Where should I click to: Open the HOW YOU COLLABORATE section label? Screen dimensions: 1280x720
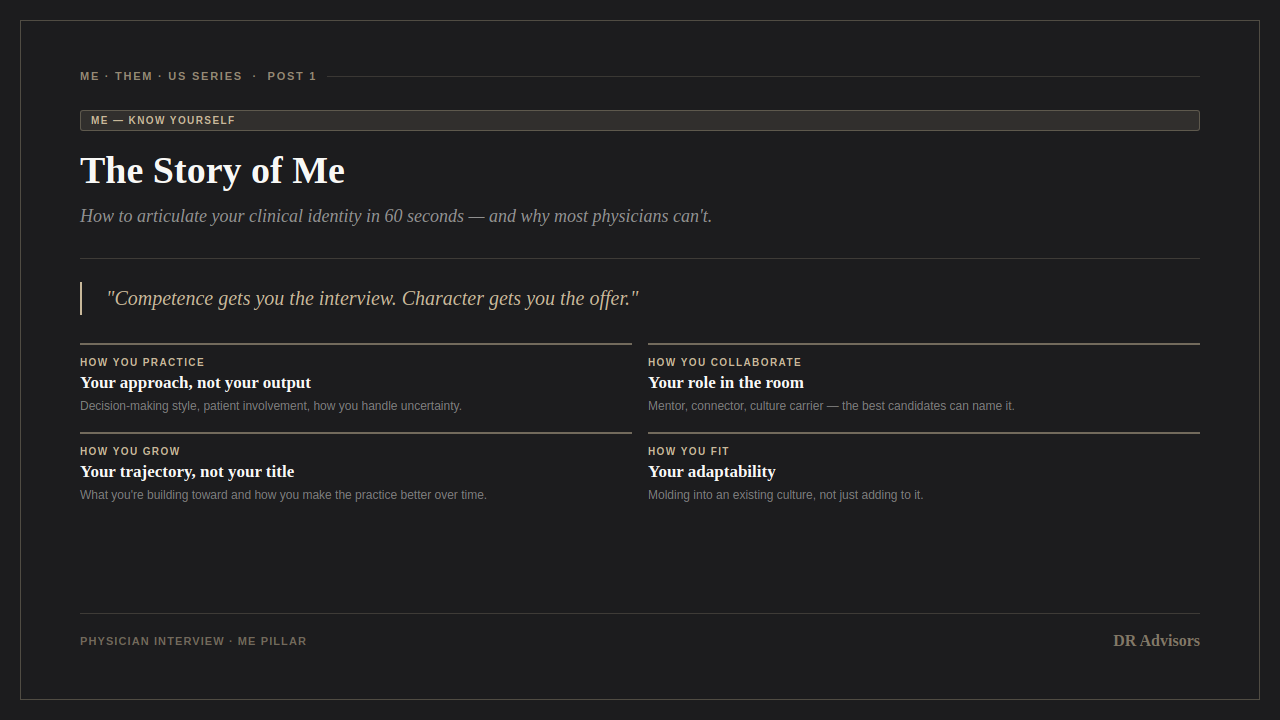coord(725,362)
